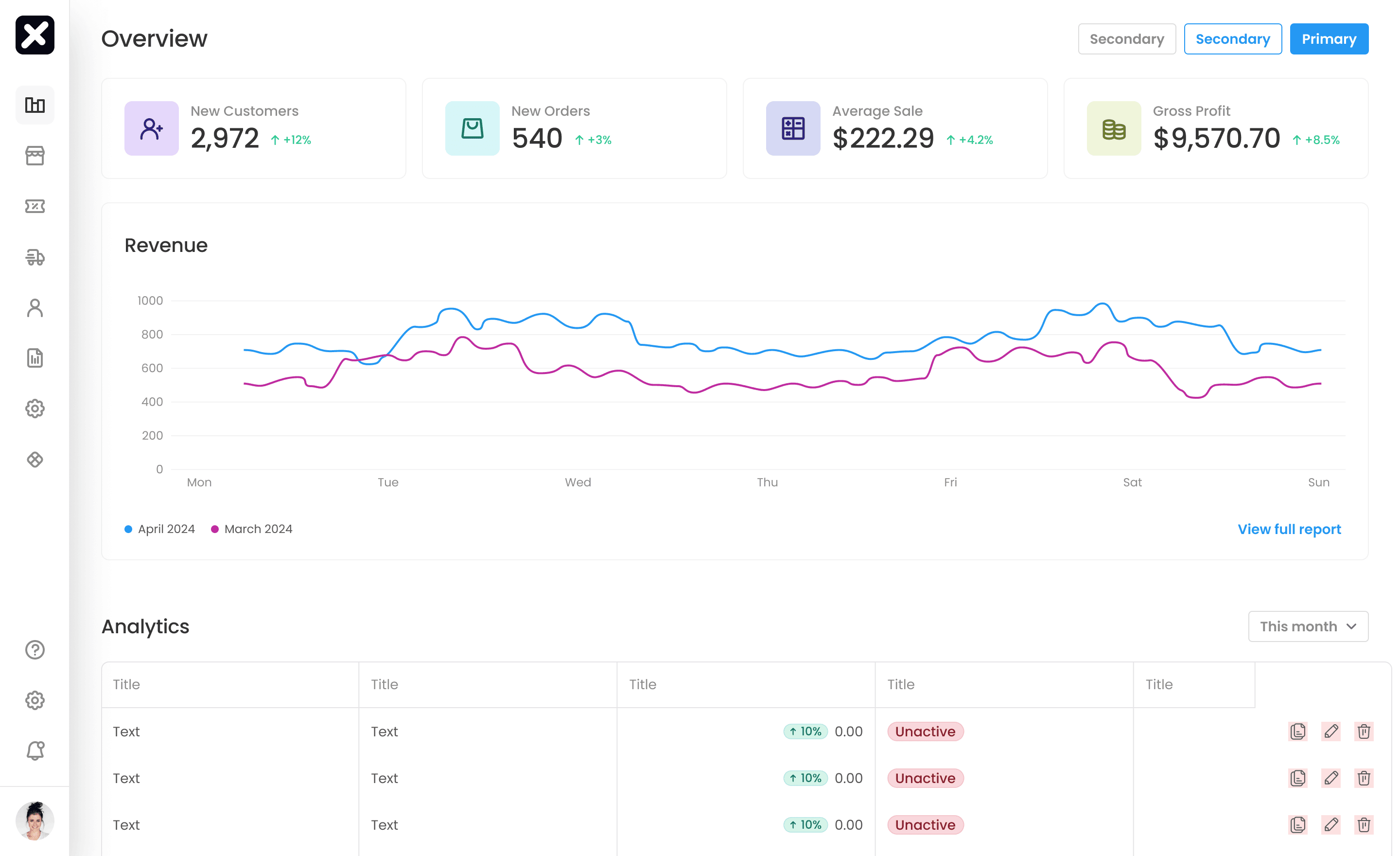Viewport: 1400px width, 856px height.
Task: Edit the second analytics table row
Action: pos(1330,778)
